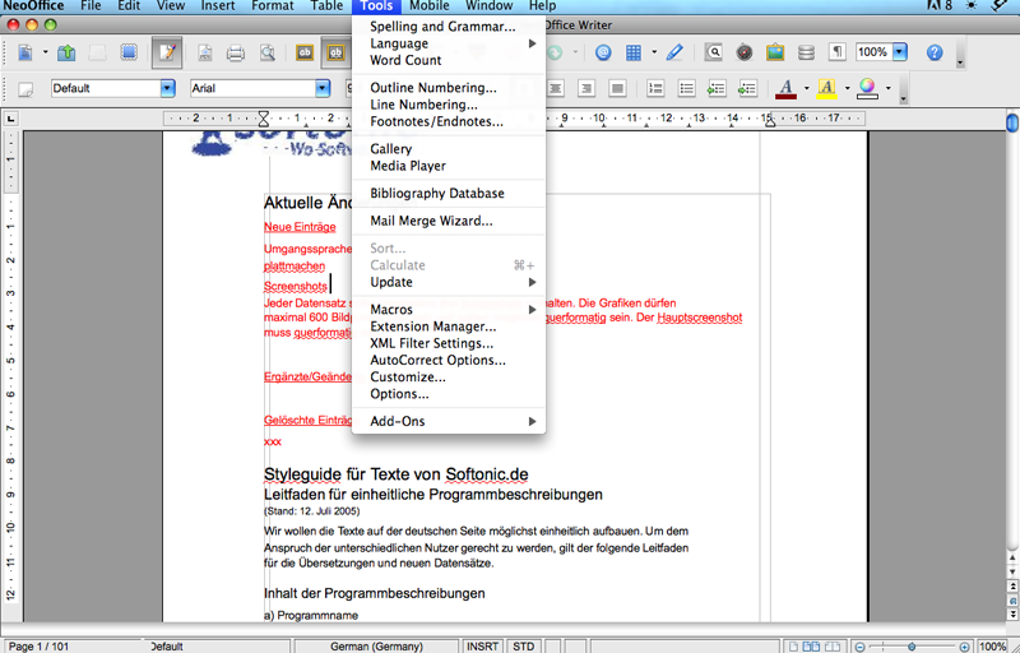Open the New Document dropdown arrow
Image resolution: width=1020 pixels, height=653 pixels.
45,52
